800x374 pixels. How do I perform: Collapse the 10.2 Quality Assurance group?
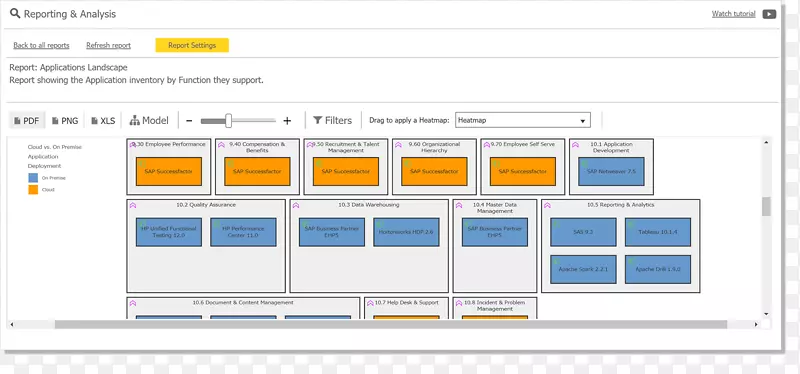[133, 205]
